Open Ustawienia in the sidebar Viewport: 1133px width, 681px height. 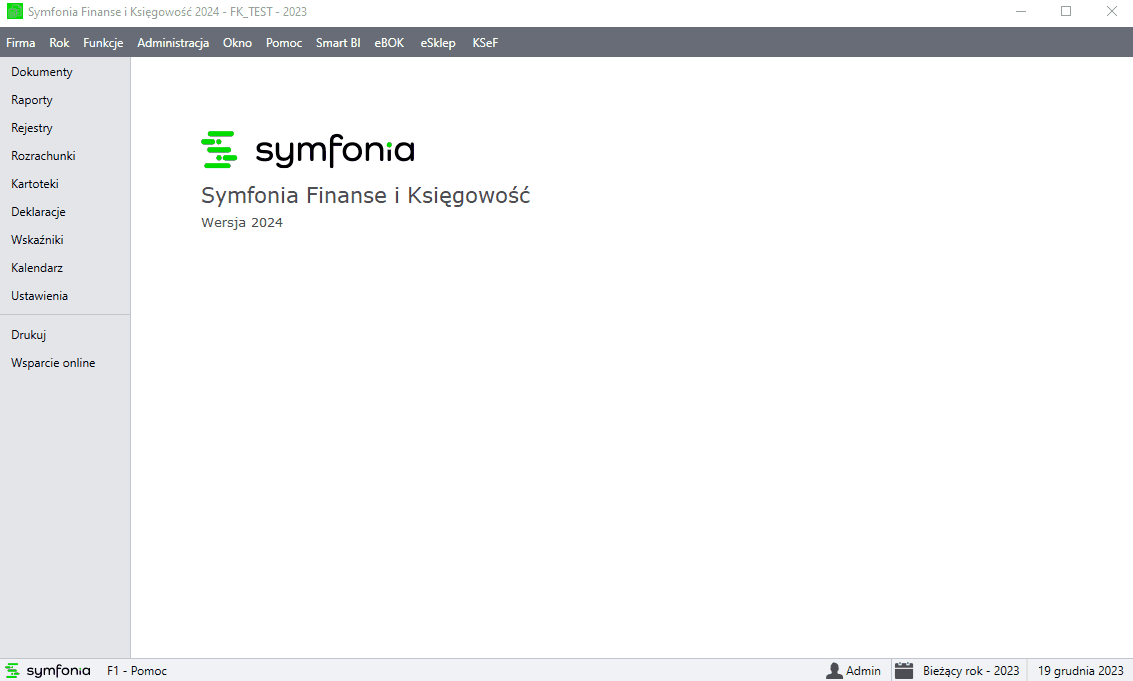click(40, 296)
